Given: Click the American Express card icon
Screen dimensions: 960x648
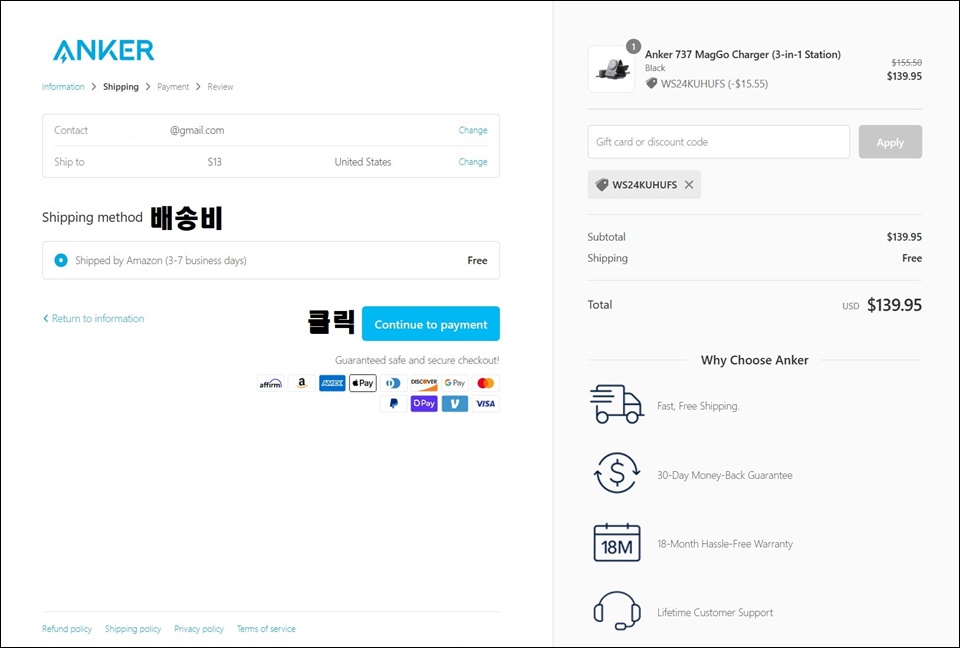Looking at the screenshot, I should 332,383.
